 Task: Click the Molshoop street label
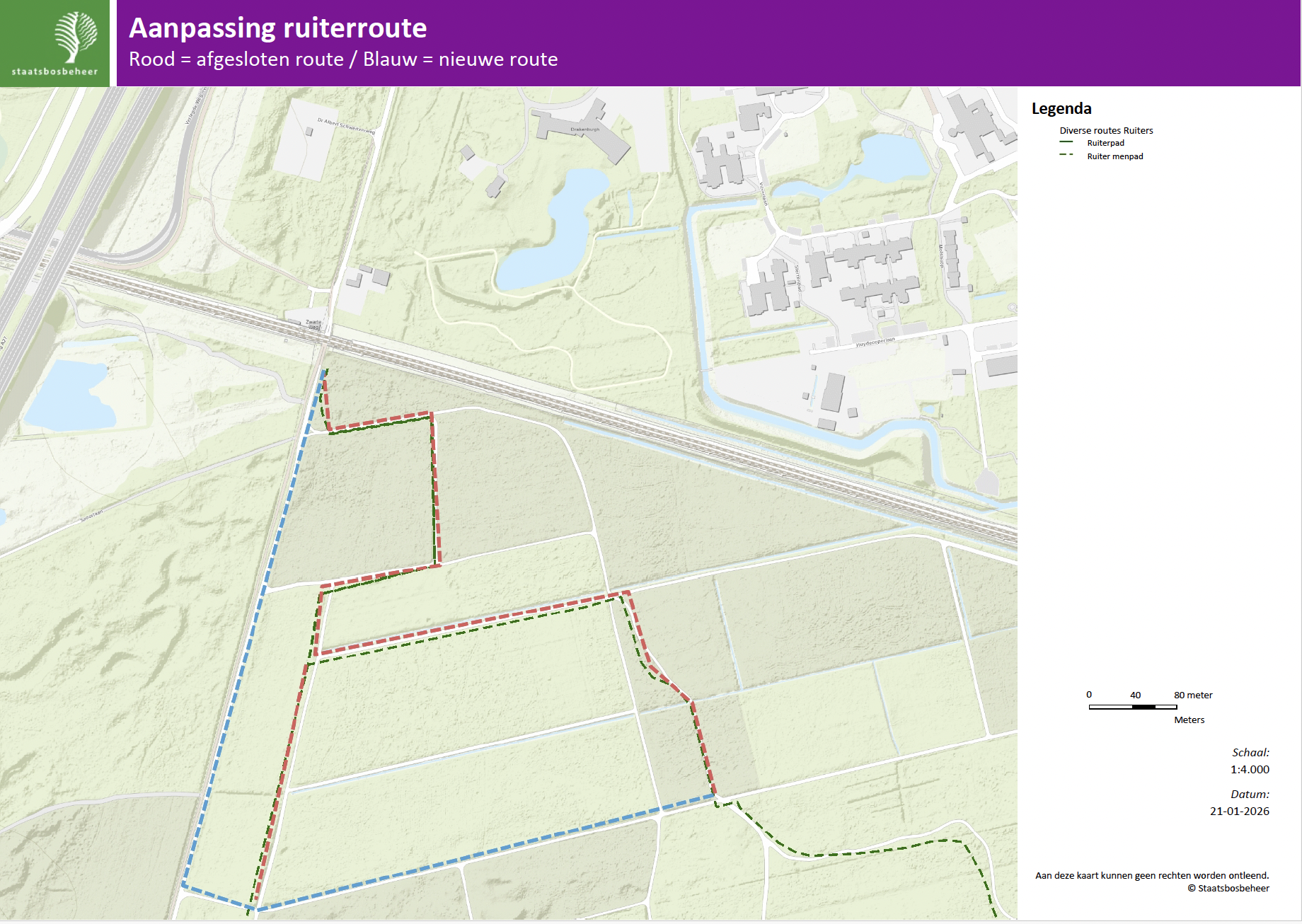(x=941, y=256)
